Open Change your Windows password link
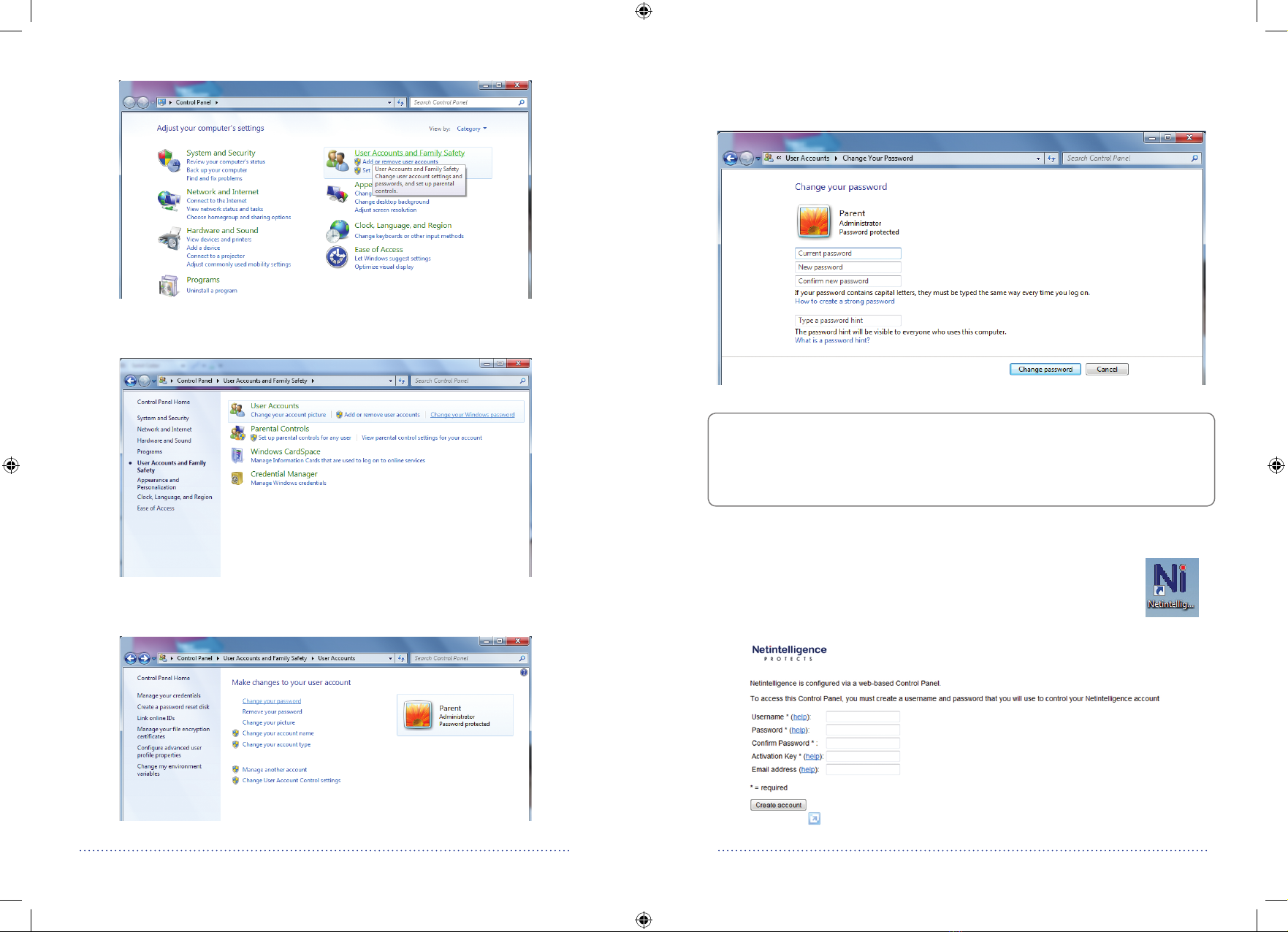Screen dimensions: 1288x932 coord(473,415)
